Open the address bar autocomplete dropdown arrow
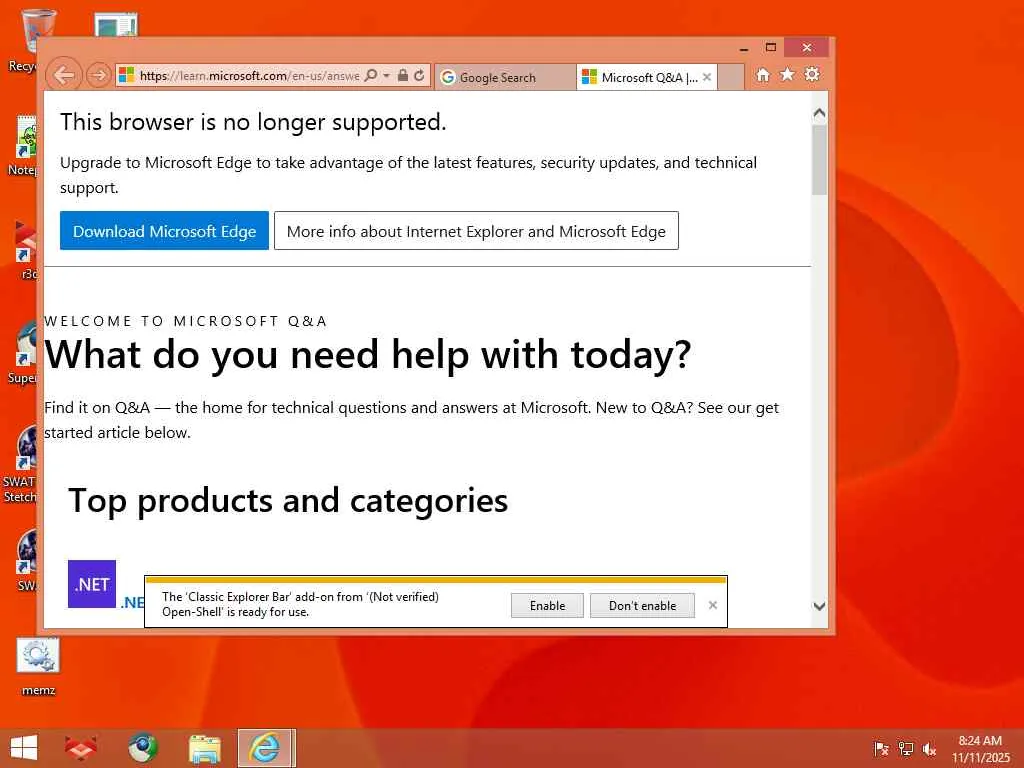This screenshot has width=1024, height=768. 387,76
